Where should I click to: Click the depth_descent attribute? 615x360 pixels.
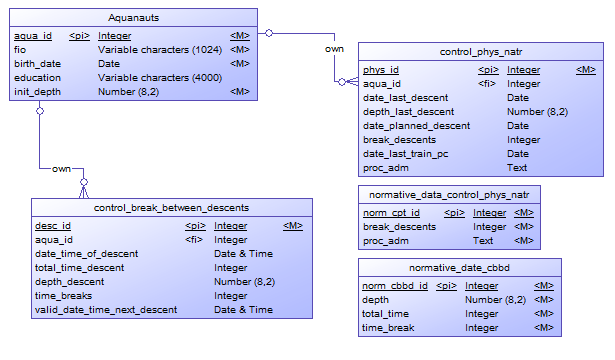[x=69, y=282]
